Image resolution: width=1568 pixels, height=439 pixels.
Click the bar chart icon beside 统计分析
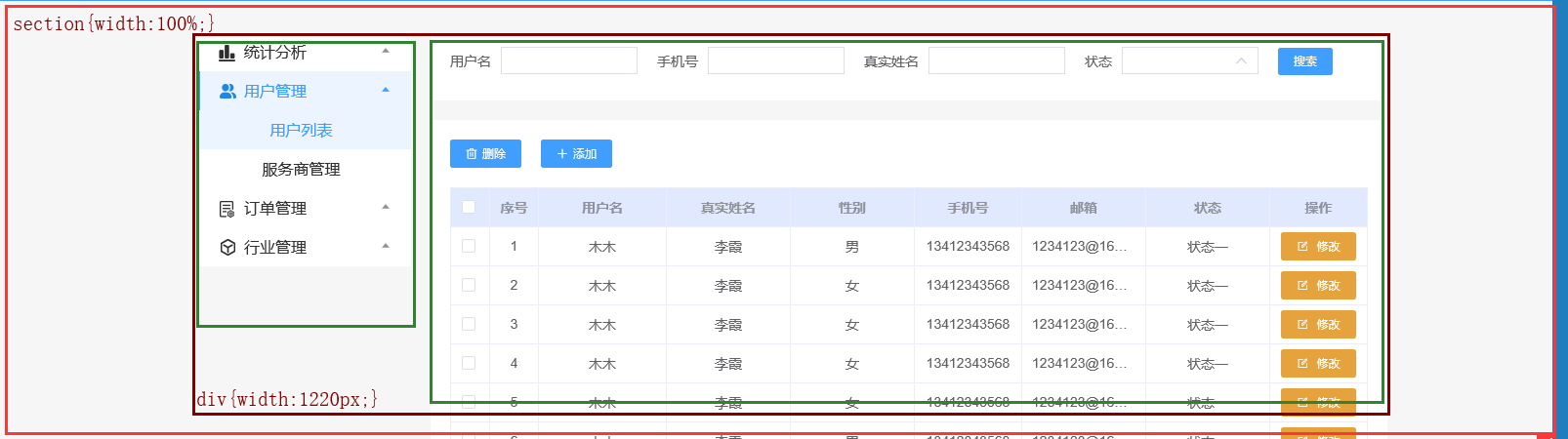tap(227, 53)
